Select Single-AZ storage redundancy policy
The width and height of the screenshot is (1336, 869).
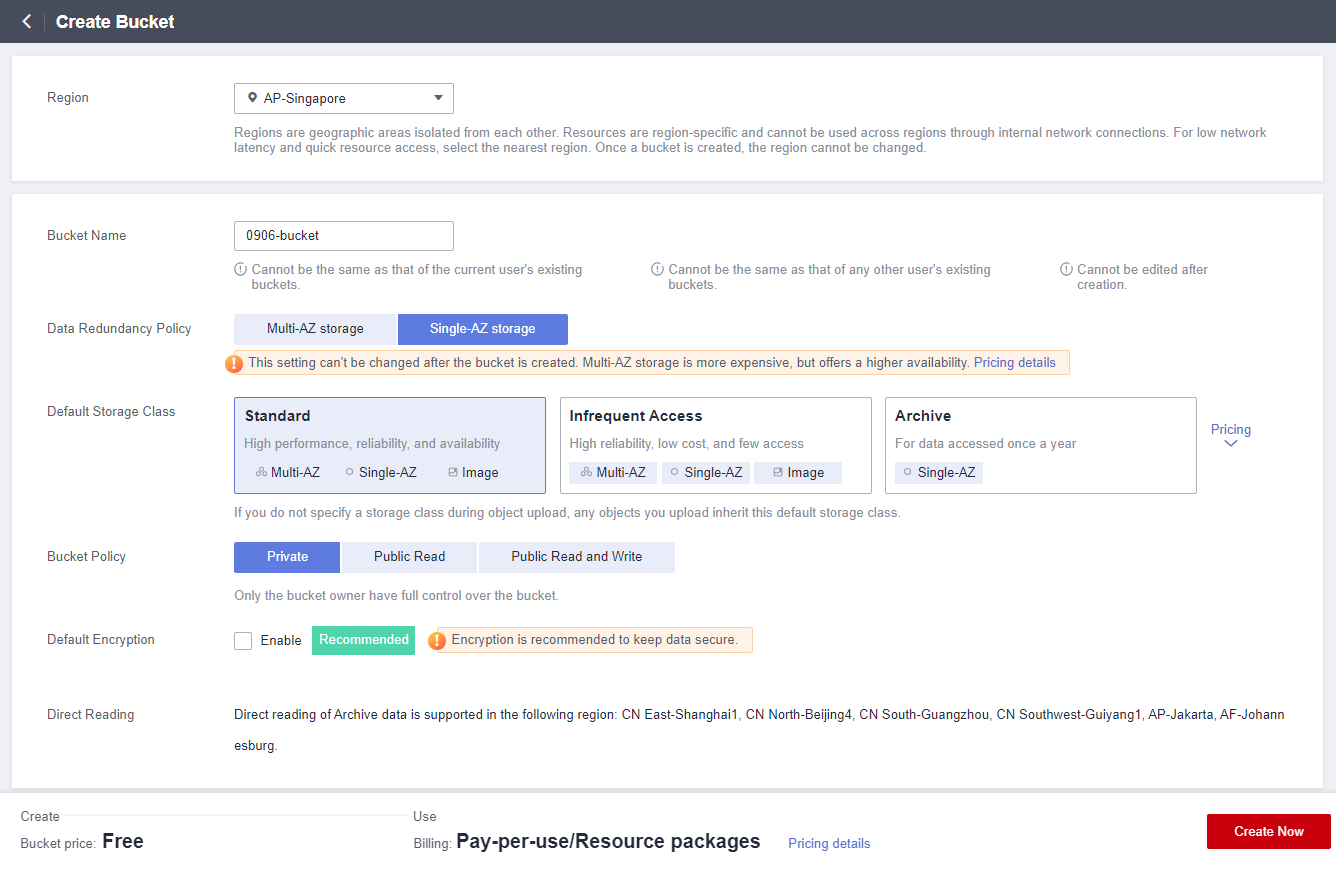coord(482,329)
